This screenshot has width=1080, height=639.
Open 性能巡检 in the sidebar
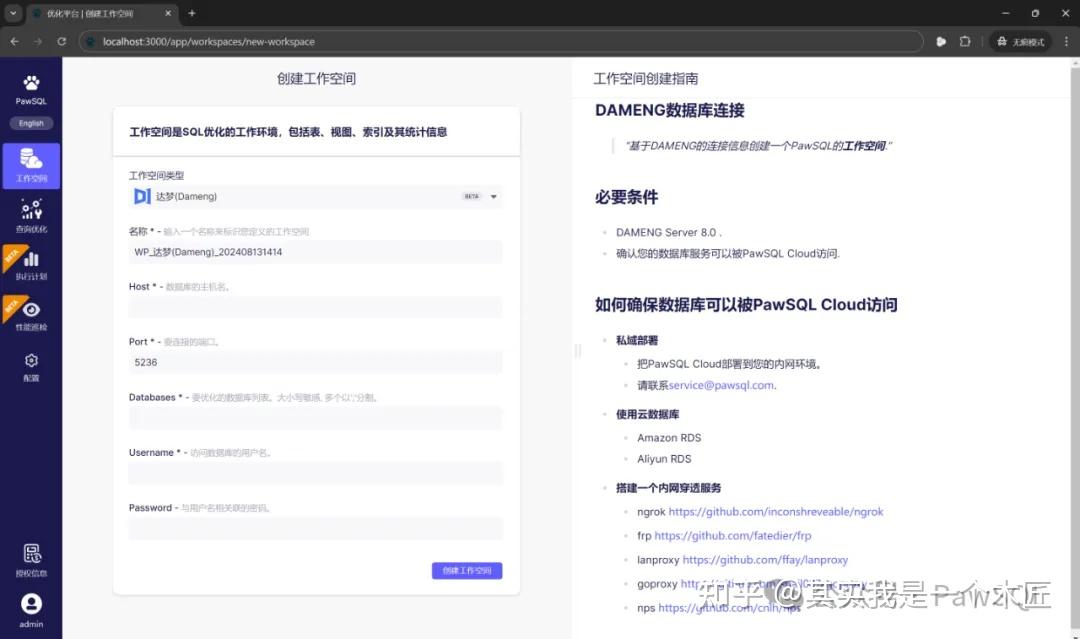[x=31, y=315]
